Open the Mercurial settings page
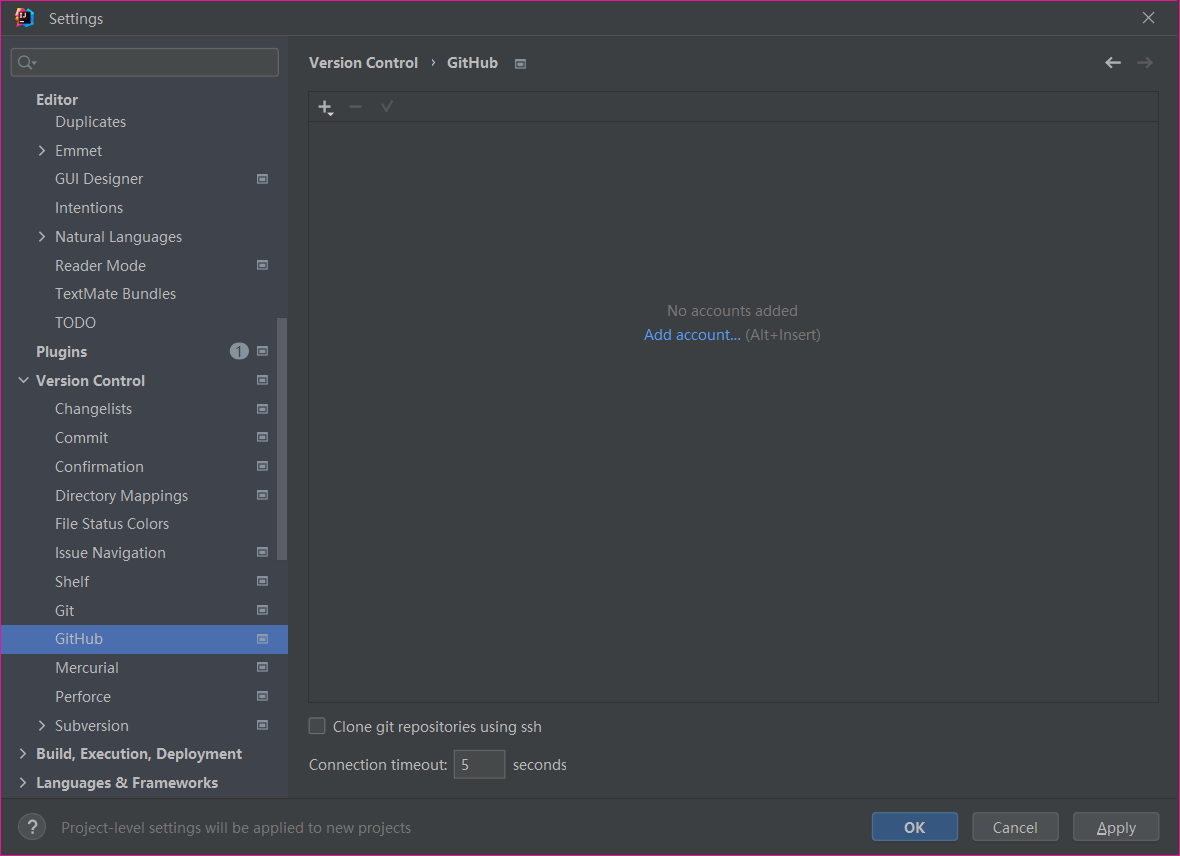 click(87, 668)
